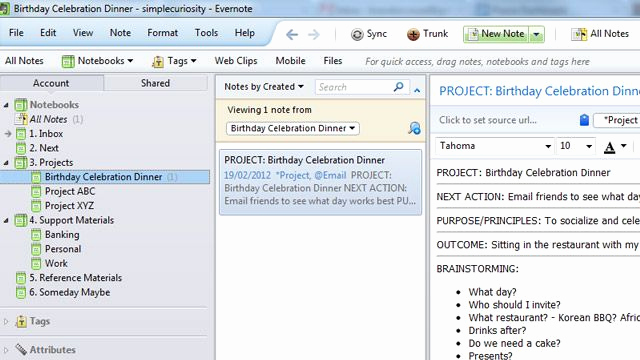The height and width of the screenshot is (360, 640).
Task: Click the Evernote app icon in title bar
Action: [4, 9]
